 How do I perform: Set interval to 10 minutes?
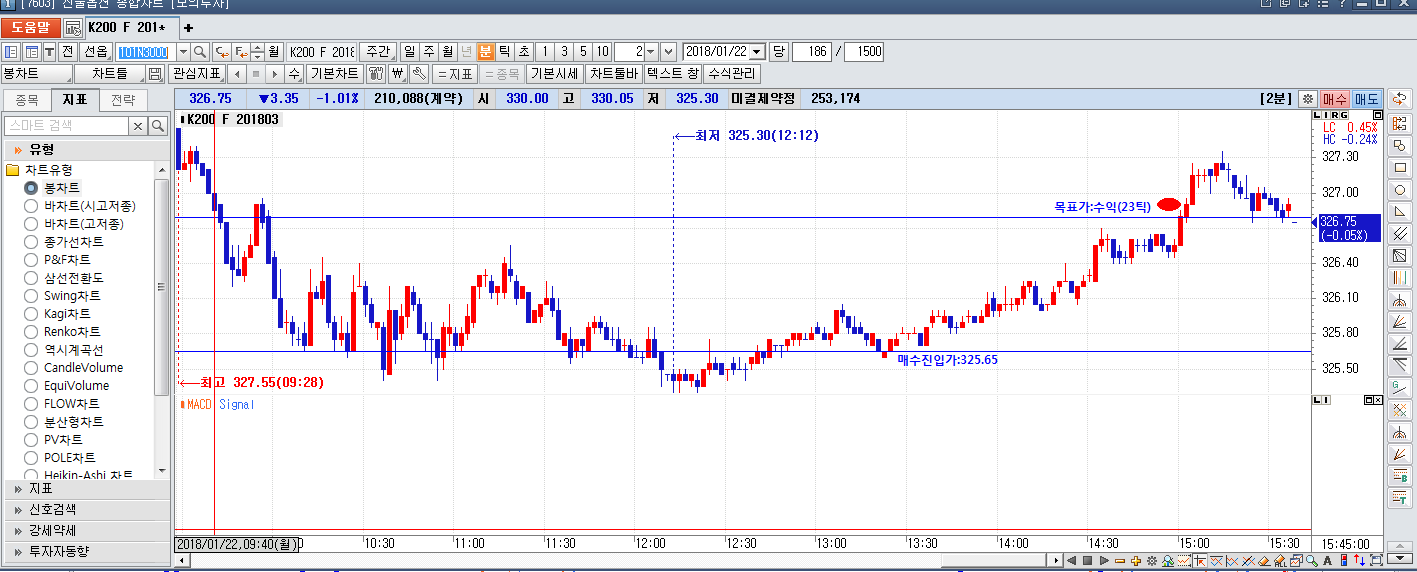[602, 51]
